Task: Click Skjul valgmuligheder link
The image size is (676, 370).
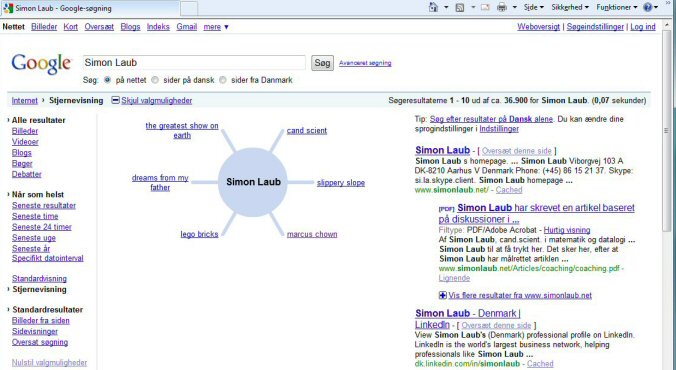Action: (156, 100)
